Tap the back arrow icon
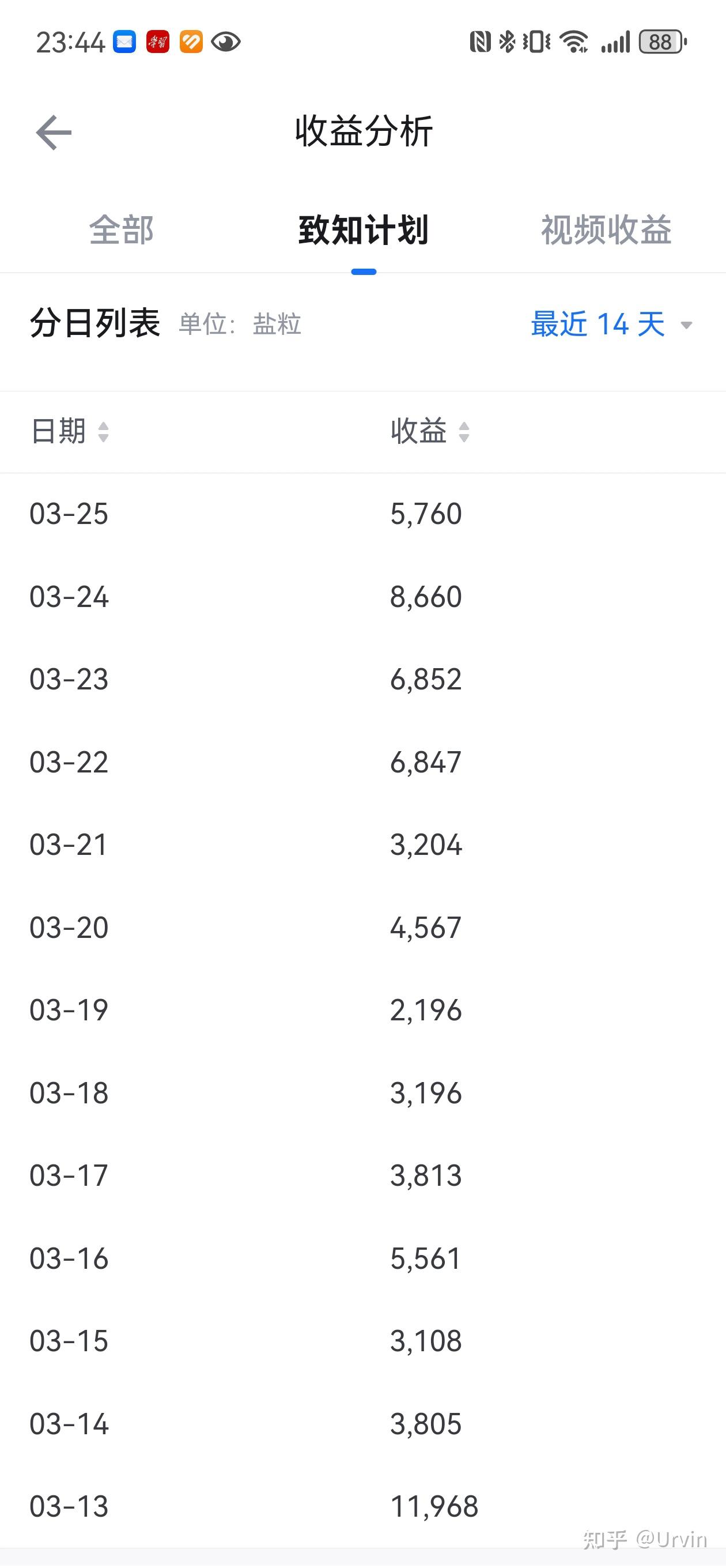The image size is (726, 1568). pos(54,132)
